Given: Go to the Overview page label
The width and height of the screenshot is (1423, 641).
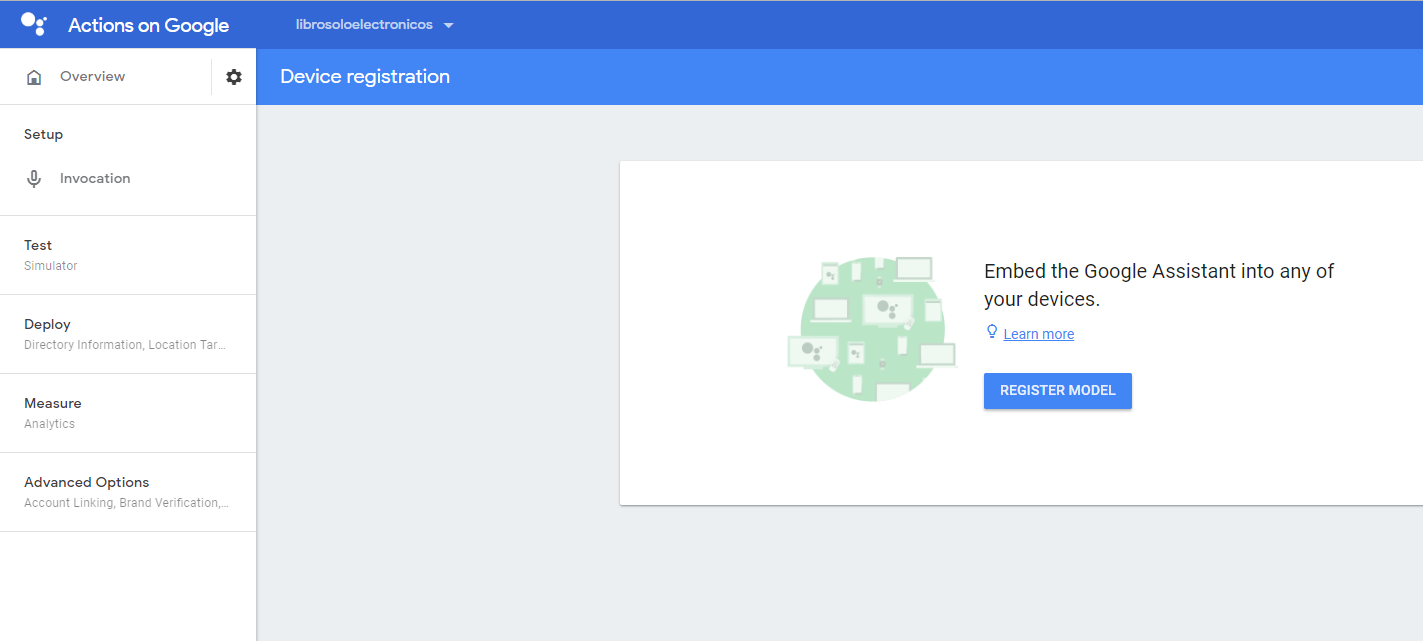Looking at the screenshot, I should pos(92,77).
